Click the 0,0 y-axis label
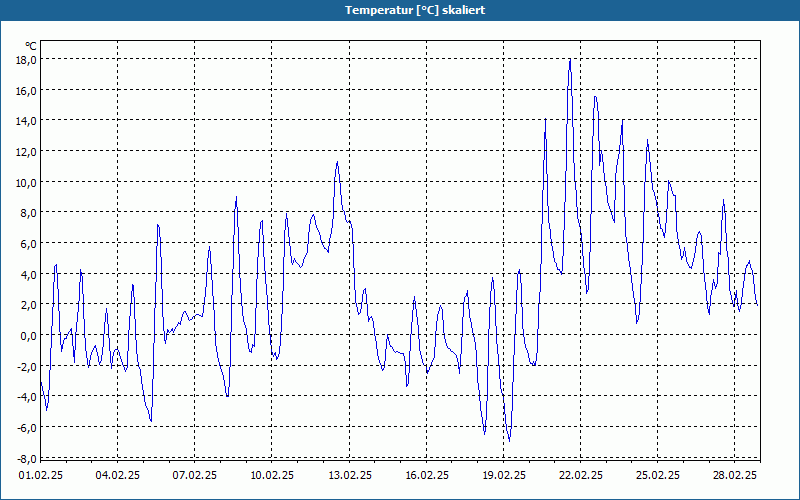 pos(29,335)
